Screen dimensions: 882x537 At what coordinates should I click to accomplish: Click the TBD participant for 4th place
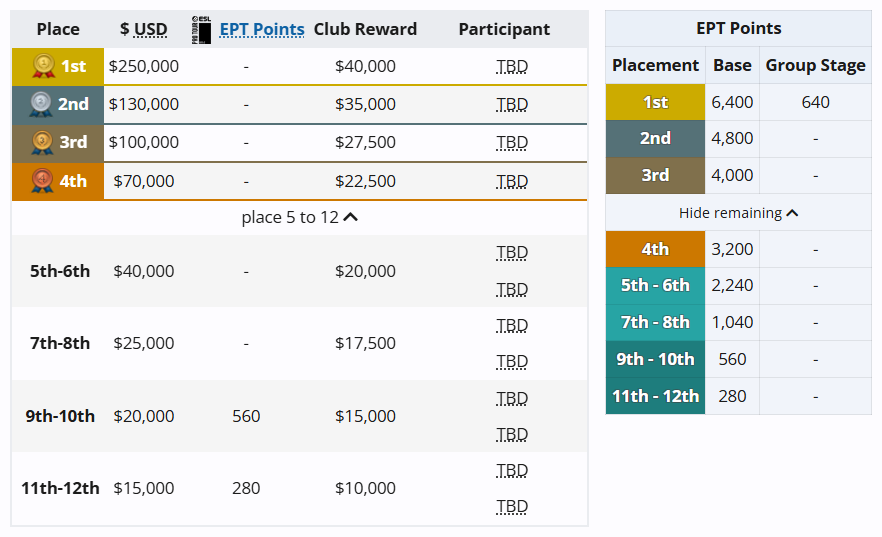tap(512, 181)
